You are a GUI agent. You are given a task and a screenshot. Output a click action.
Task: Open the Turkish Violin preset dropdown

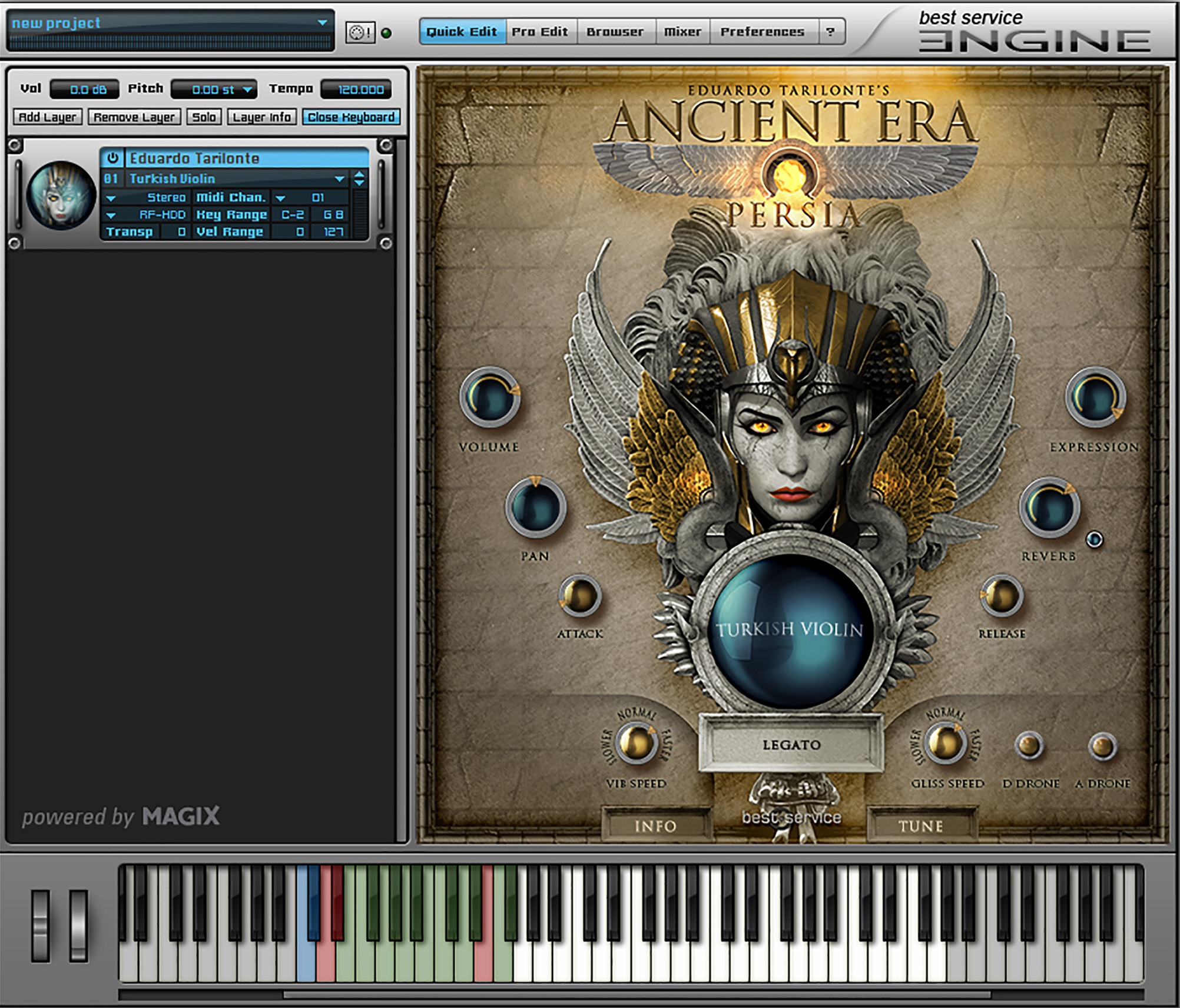pos(340,178)
